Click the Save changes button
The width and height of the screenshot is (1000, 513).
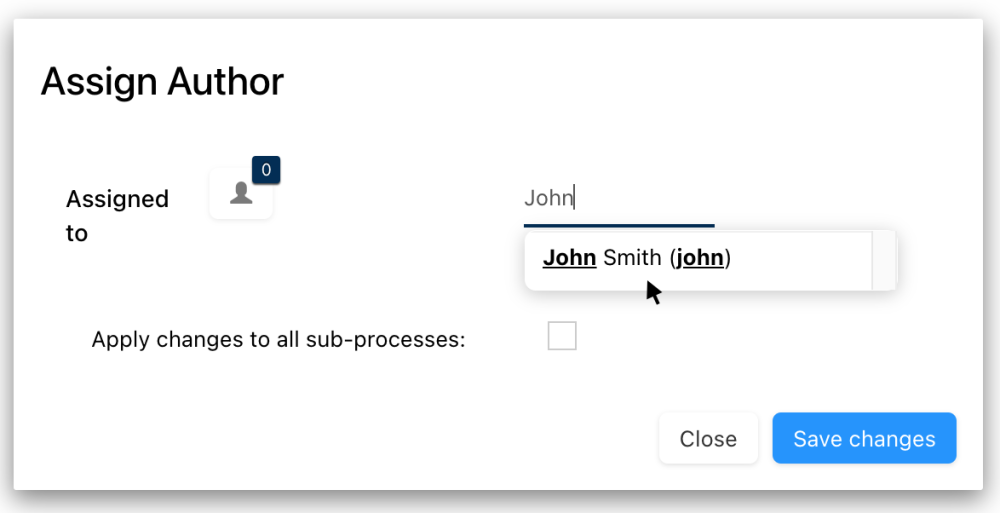(x=864, y=438)
